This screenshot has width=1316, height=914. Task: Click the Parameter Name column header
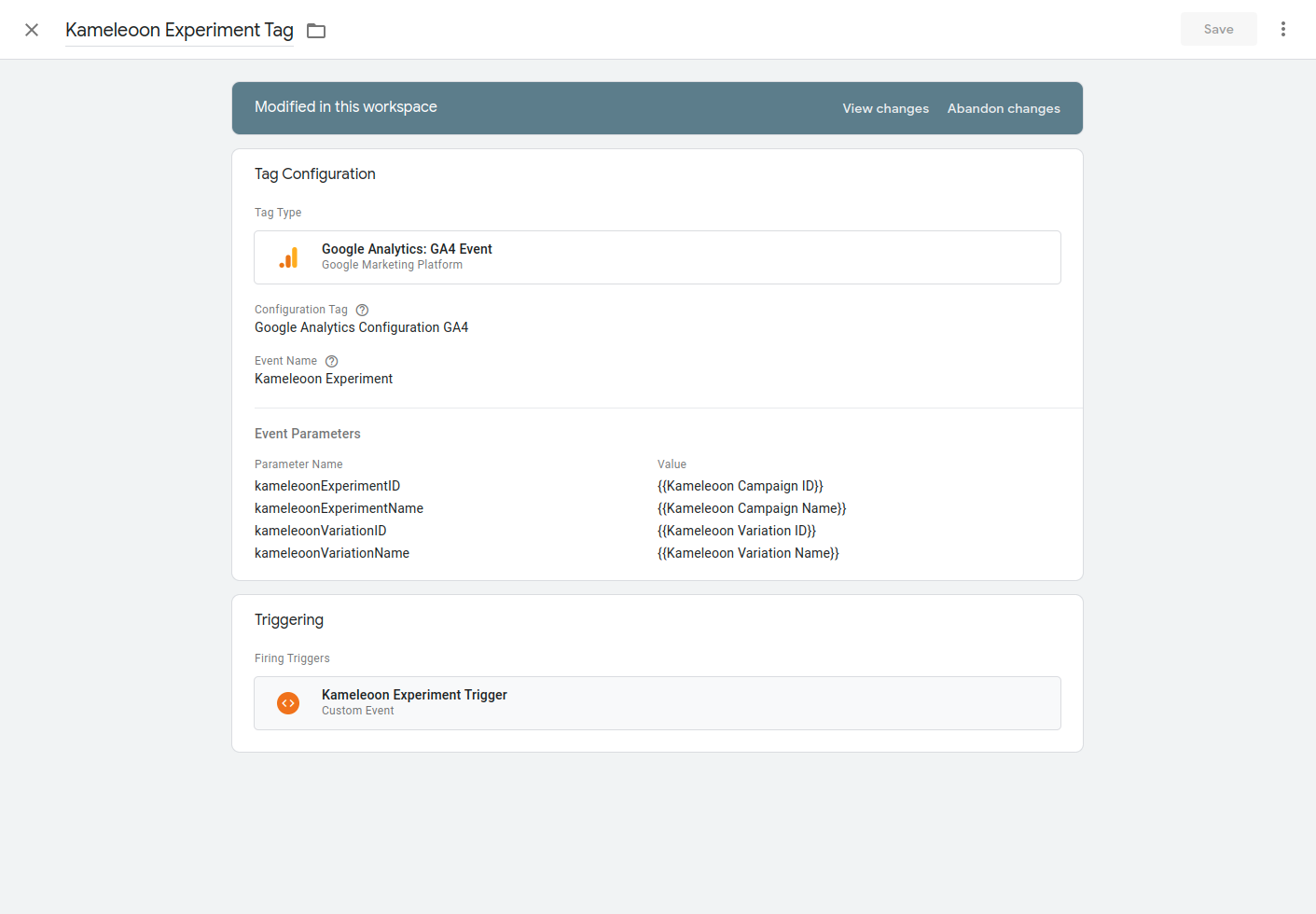click(298, 464)
